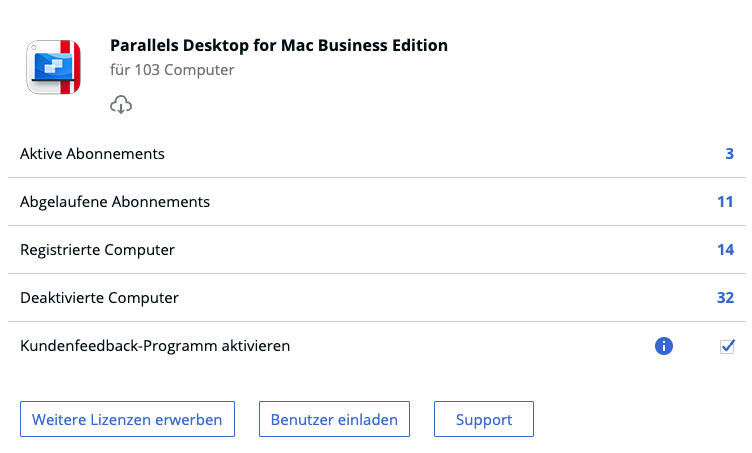Click the Kundenfeedback-Programm aktivieren label
Screen dimensions: 752x453
point(155,346)
